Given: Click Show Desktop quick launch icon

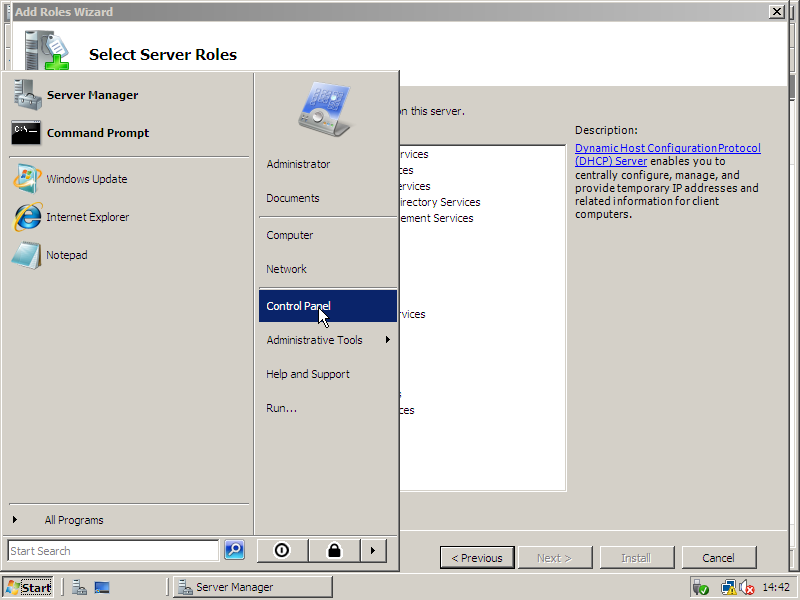Looking at the screenshot, I should click(x=102, y=587).
